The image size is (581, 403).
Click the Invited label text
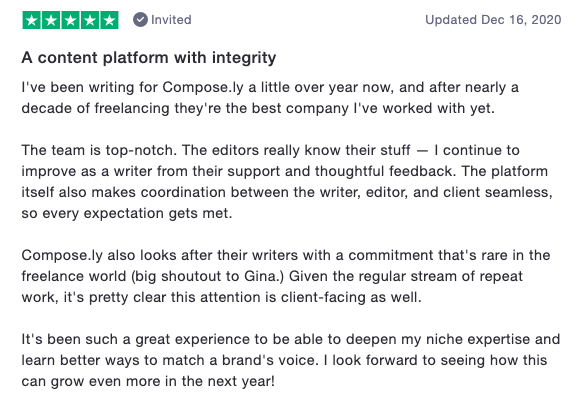pos(171,20)
